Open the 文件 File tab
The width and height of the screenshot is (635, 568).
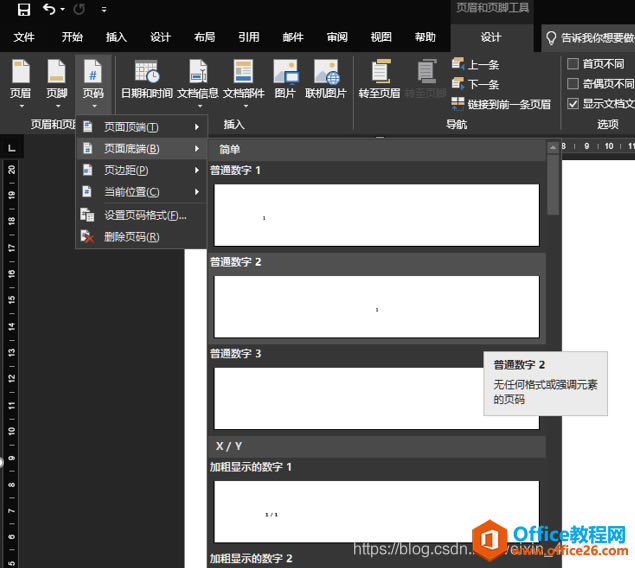point(24,37)
